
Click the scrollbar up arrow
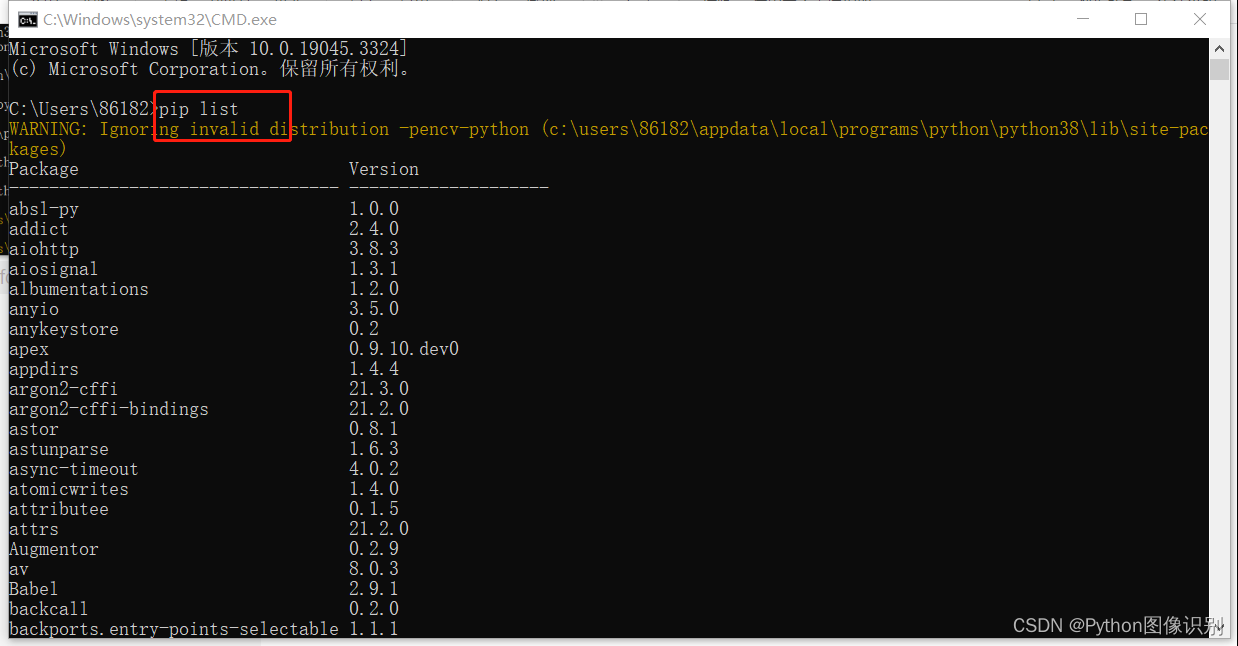(1220, 47)
